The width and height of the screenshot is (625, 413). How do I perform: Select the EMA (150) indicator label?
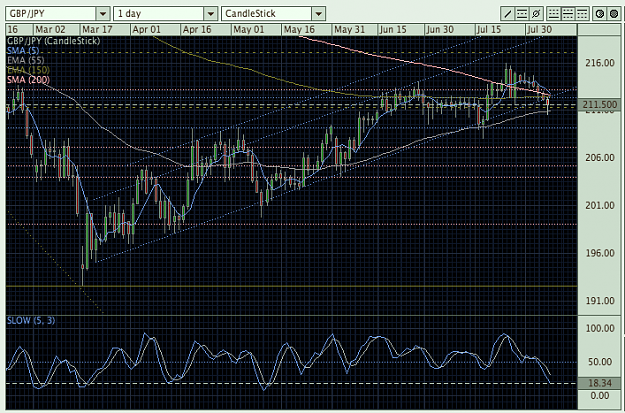[x=28, y=70]
